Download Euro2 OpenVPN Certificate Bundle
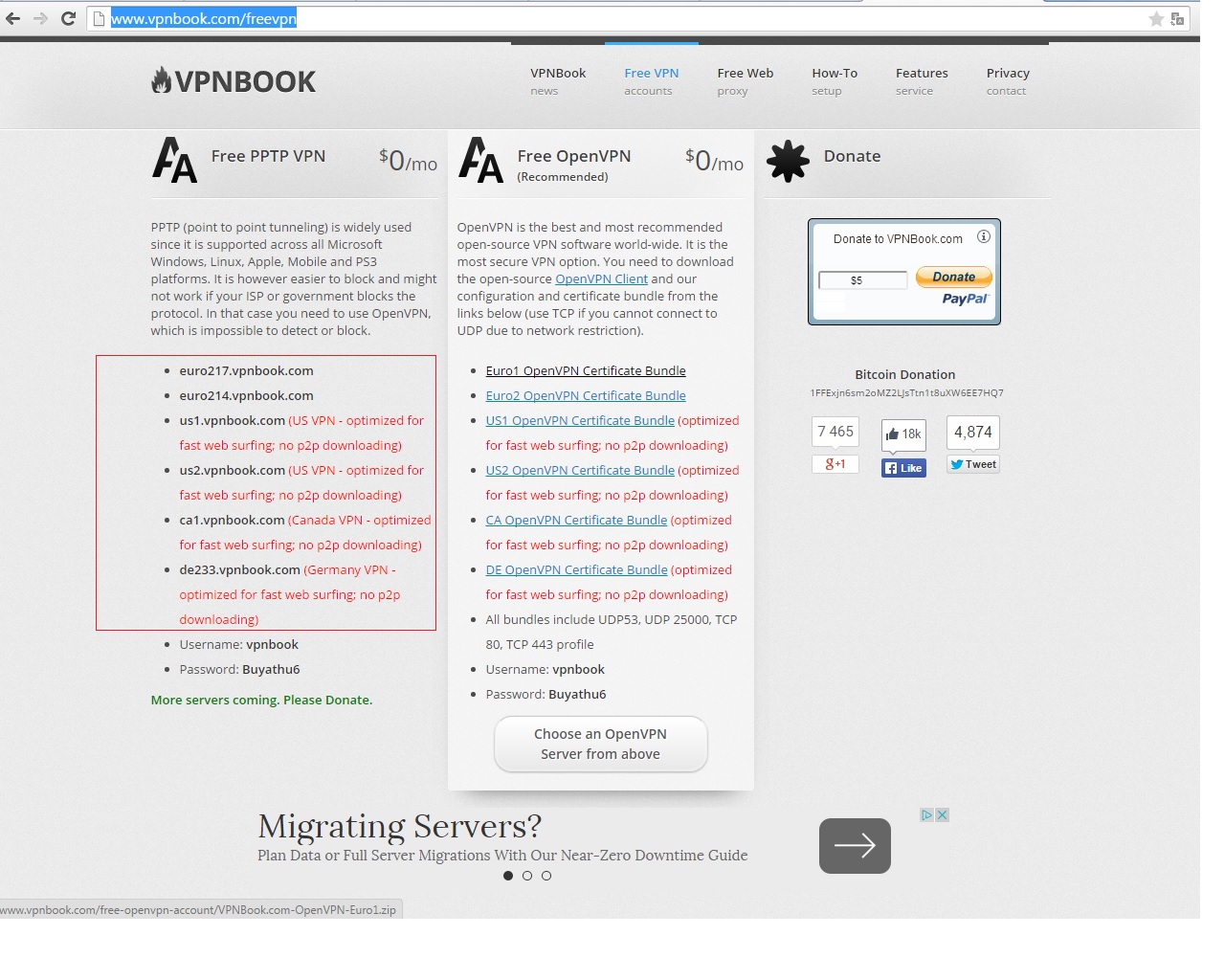The image size is (1225, 980). (x=586, y=396)
